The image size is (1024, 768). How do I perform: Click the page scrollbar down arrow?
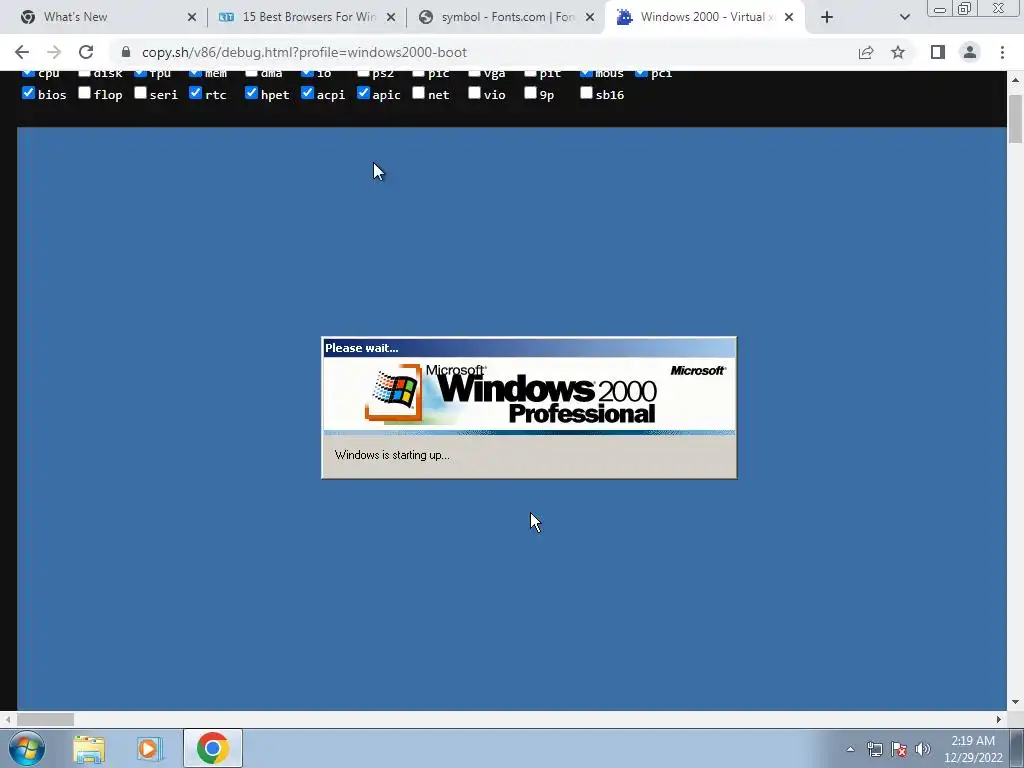coord(1016,703)
